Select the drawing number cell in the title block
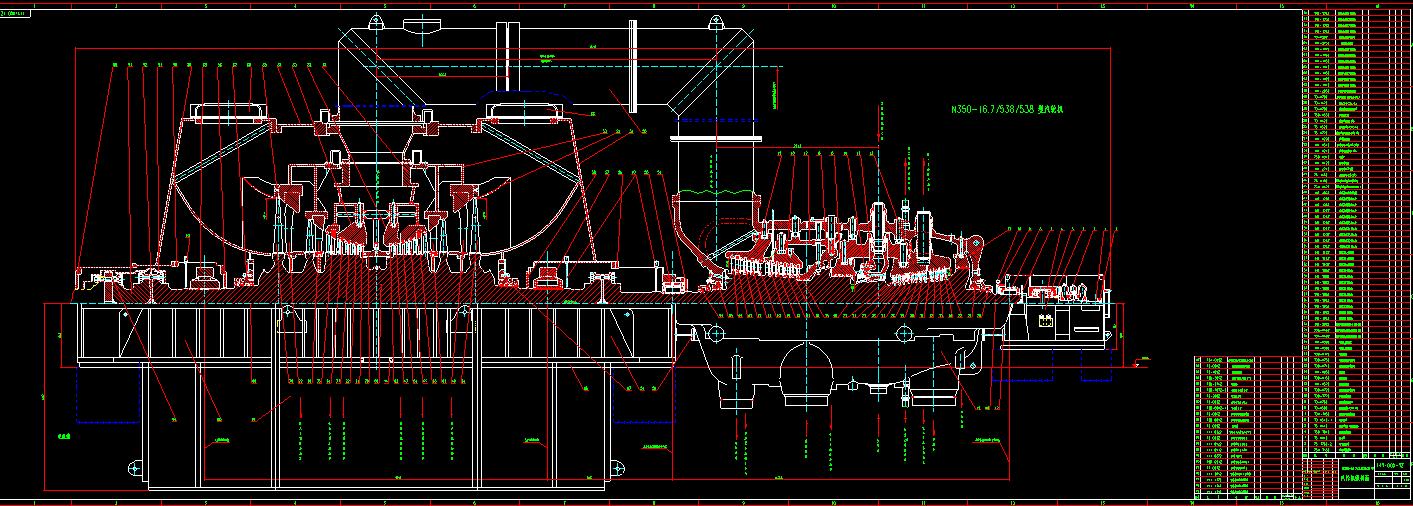 click(1392, 465)
